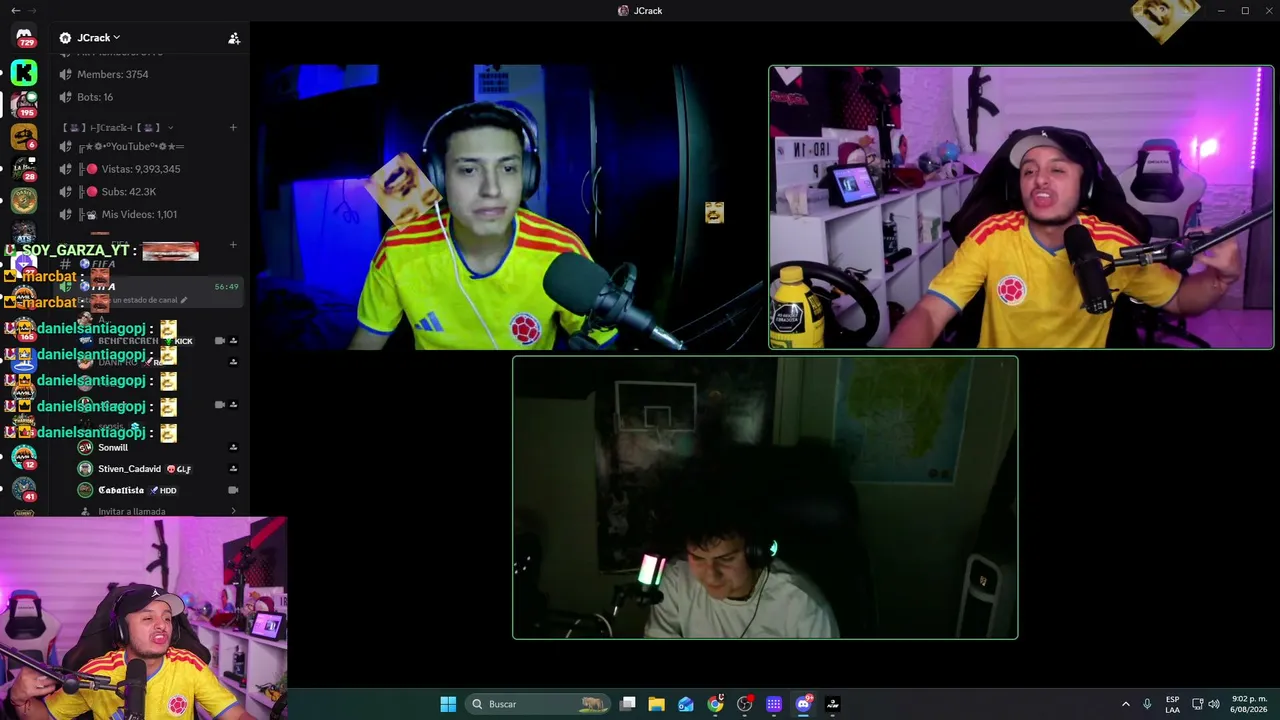Image resolution: width=1280 pixels, height=720 pixels.
Task: Open the purple grid app in taskbar
Action: (x=774, y=704)
